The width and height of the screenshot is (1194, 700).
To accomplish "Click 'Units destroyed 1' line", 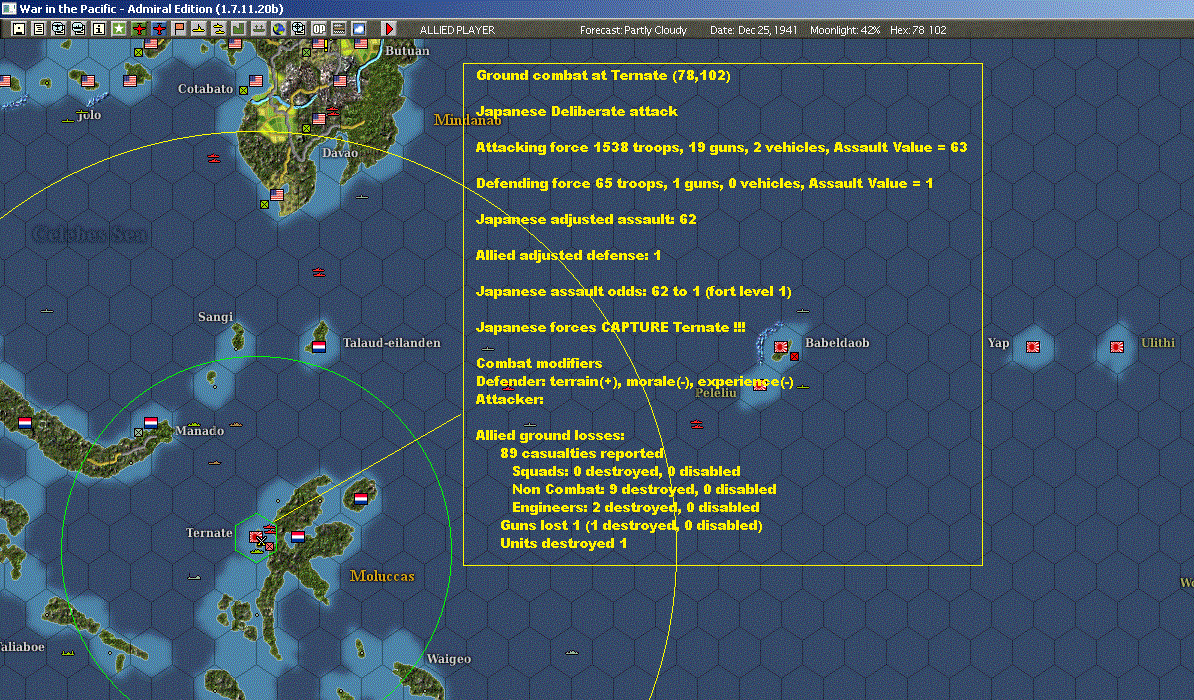I will [x=563, y=543].
